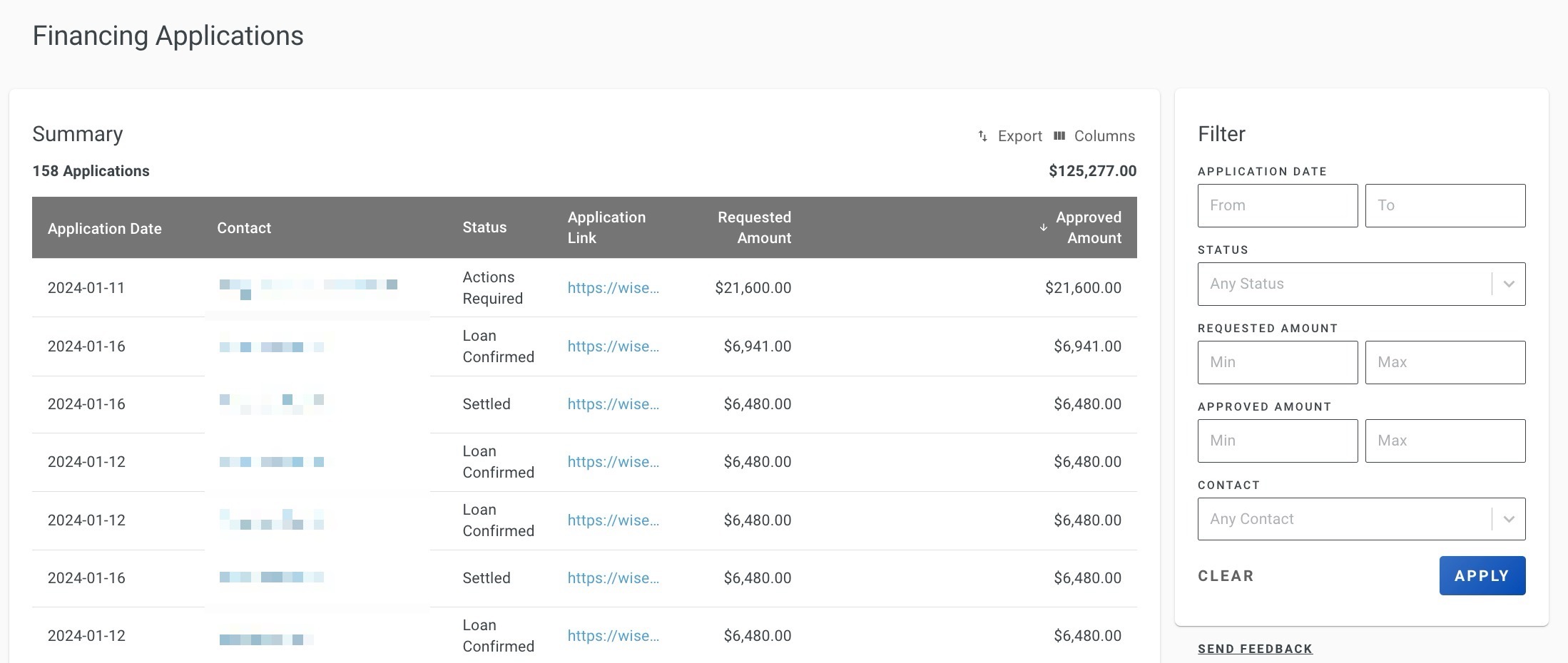The image size is (1568, 663).
Task: Click the Actions Required status cell
Action: click(493, 288)
